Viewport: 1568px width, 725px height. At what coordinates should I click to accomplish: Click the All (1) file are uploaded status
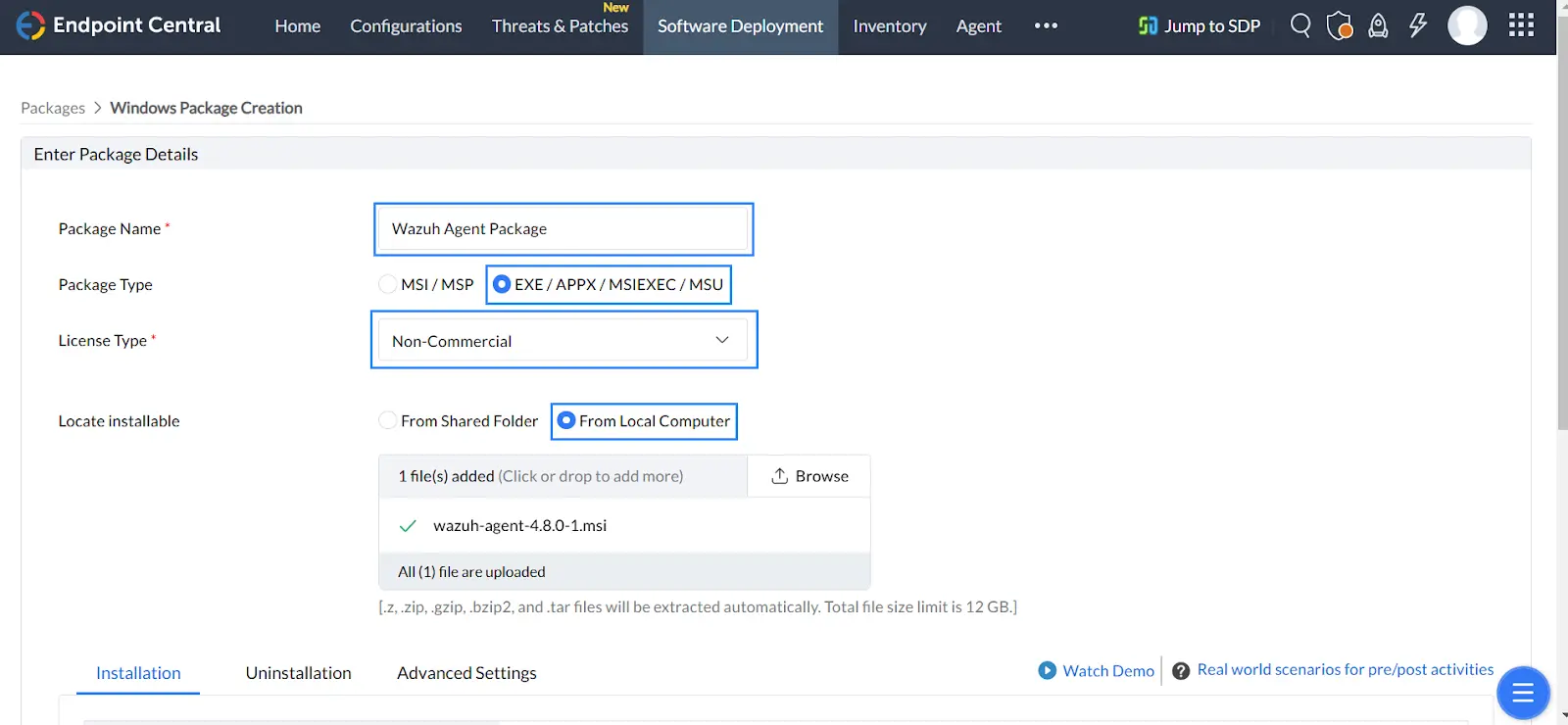(x=471, y=572)
